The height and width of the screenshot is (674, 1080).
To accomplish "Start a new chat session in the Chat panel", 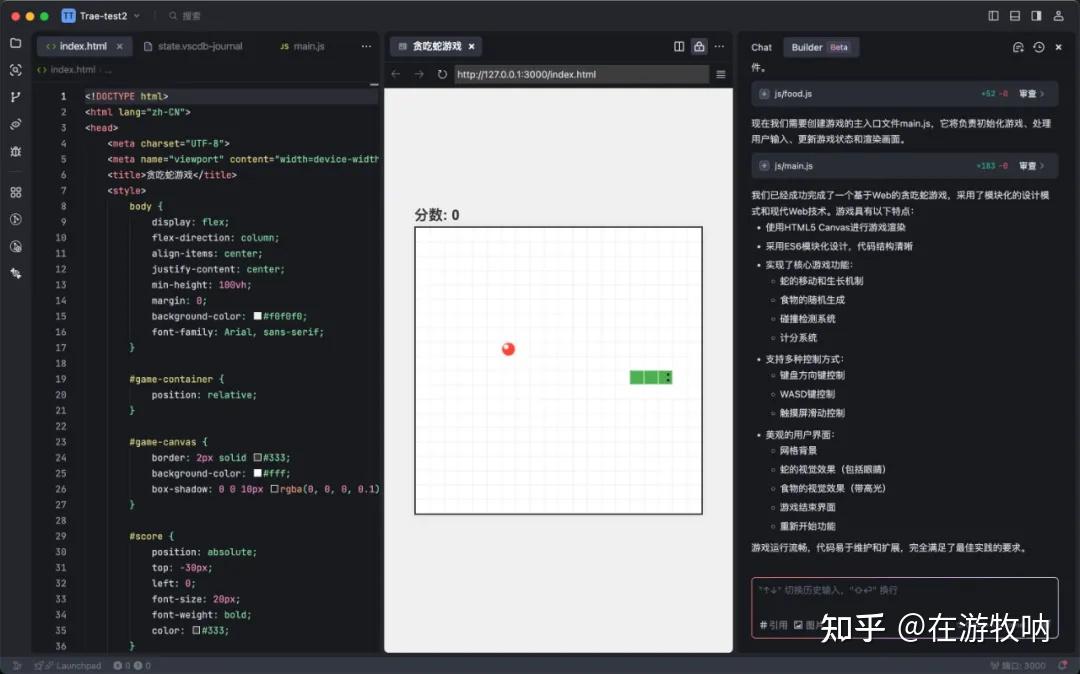I will coord(1018,47).
